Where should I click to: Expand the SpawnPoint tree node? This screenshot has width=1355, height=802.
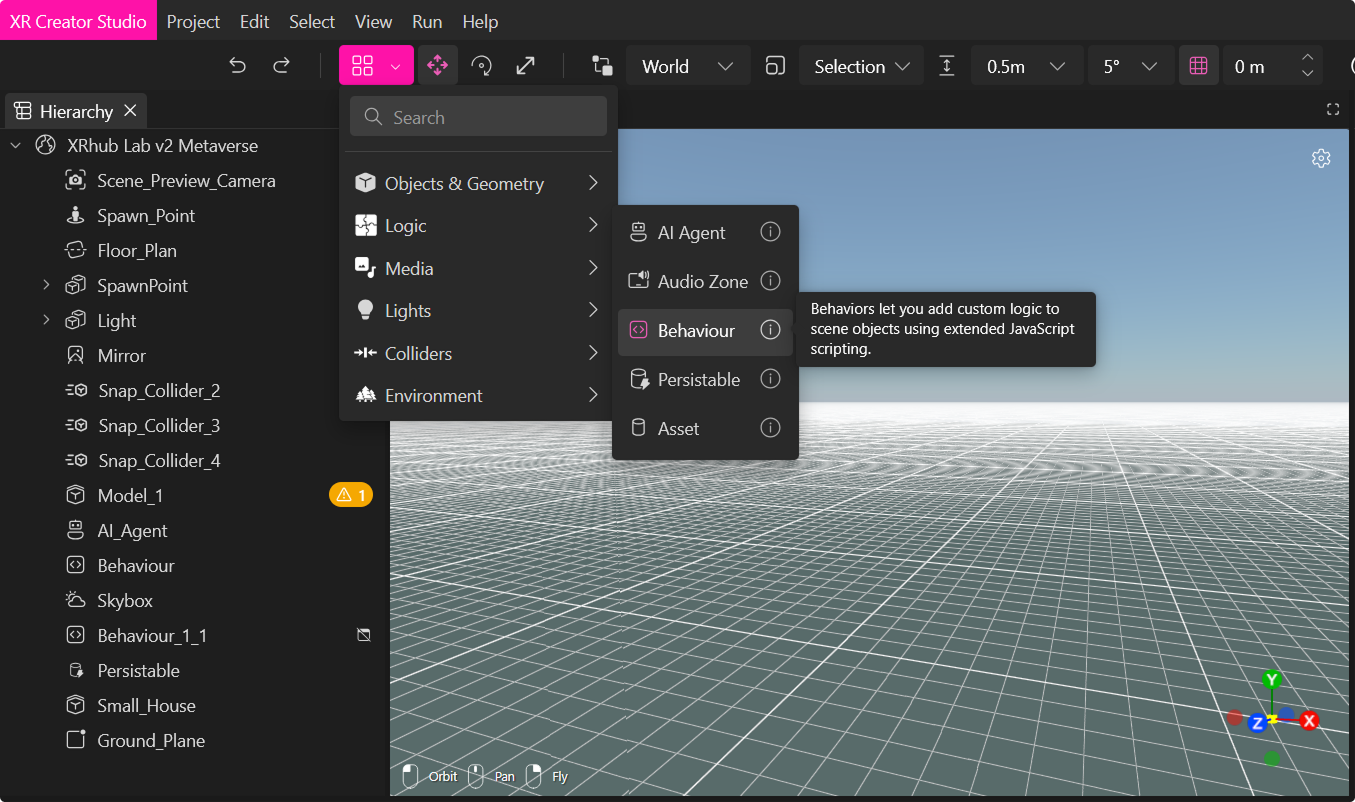coord(46,286)
